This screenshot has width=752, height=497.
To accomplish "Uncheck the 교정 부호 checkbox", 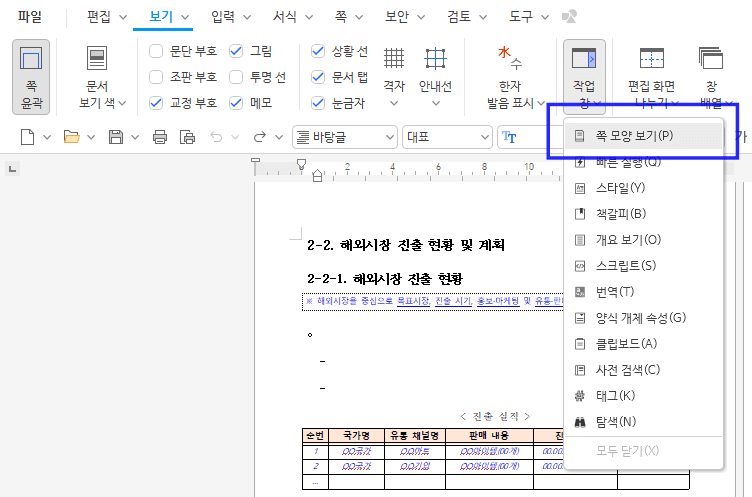I will click(156, 103).
